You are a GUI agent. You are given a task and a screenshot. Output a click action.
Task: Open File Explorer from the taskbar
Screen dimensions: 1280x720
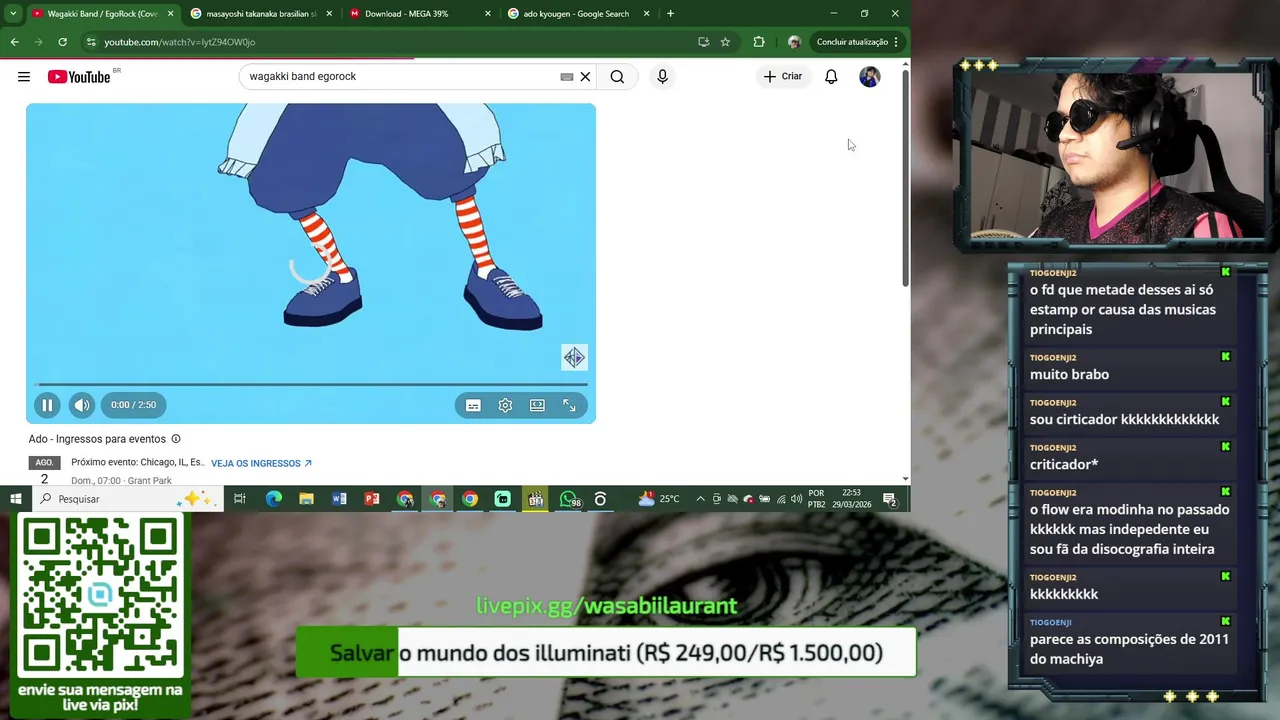pyautogui.click(x=306, y=499)
